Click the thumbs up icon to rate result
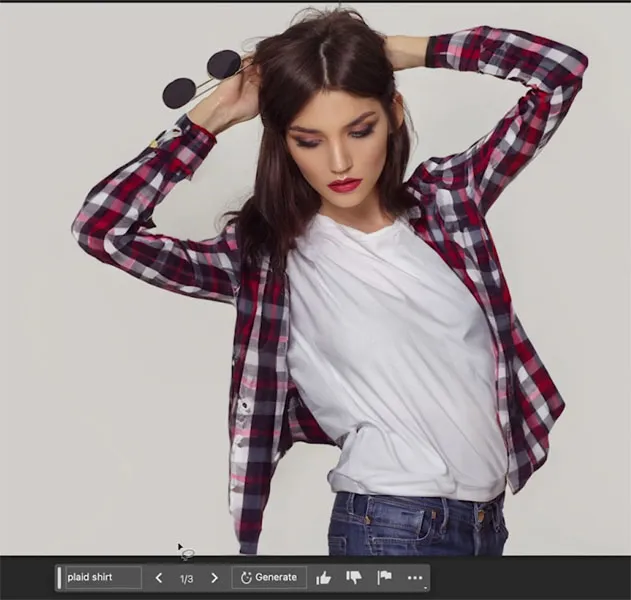Viewport: 631px width, 600px height. (x=323, y=578)
